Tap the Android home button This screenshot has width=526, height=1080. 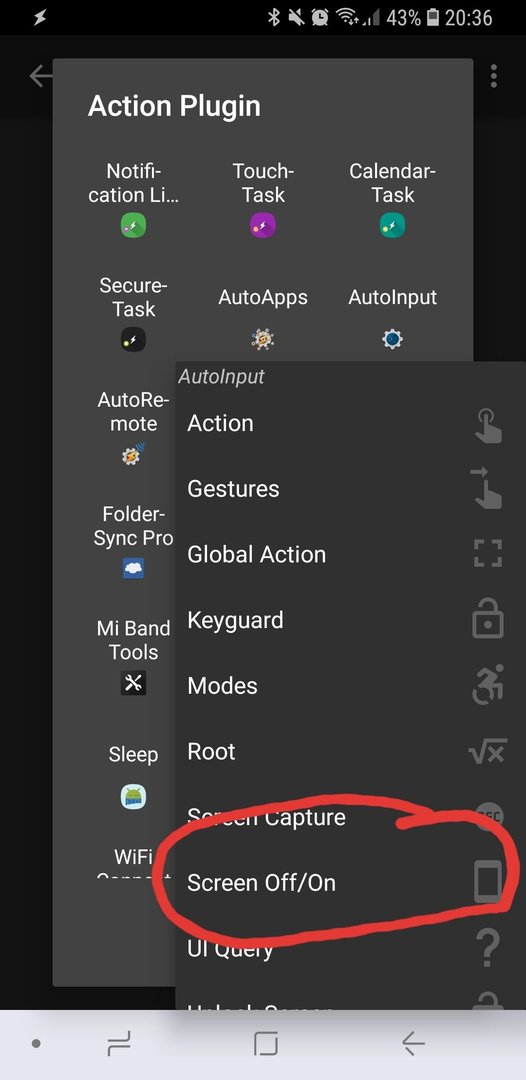click(266, 1044)
